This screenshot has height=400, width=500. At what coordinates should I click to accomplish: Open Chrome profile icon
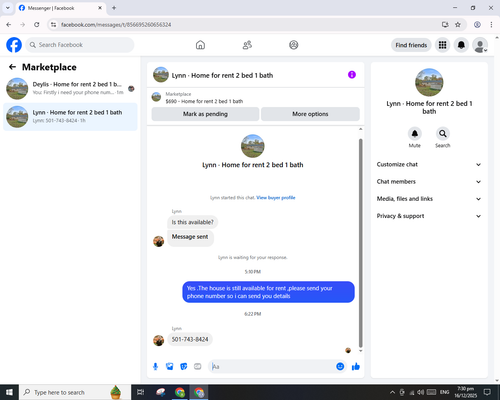point(477,25)
